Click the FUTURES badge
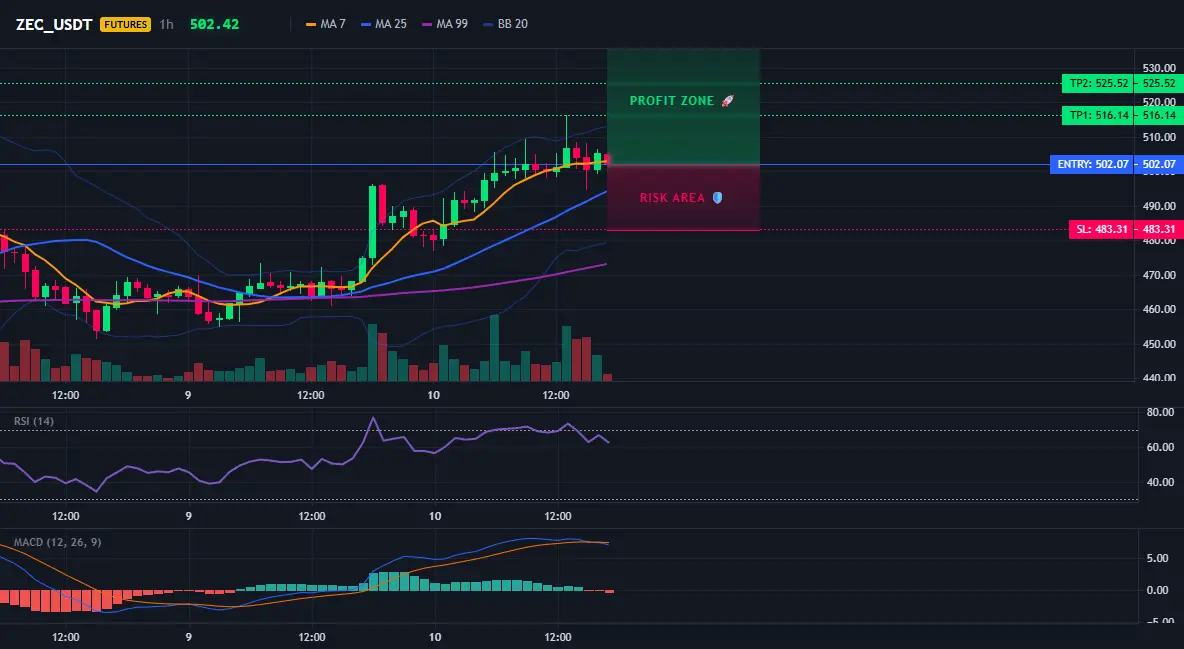The width and height of the screenshot is (1184, 649). pos(125,24)
